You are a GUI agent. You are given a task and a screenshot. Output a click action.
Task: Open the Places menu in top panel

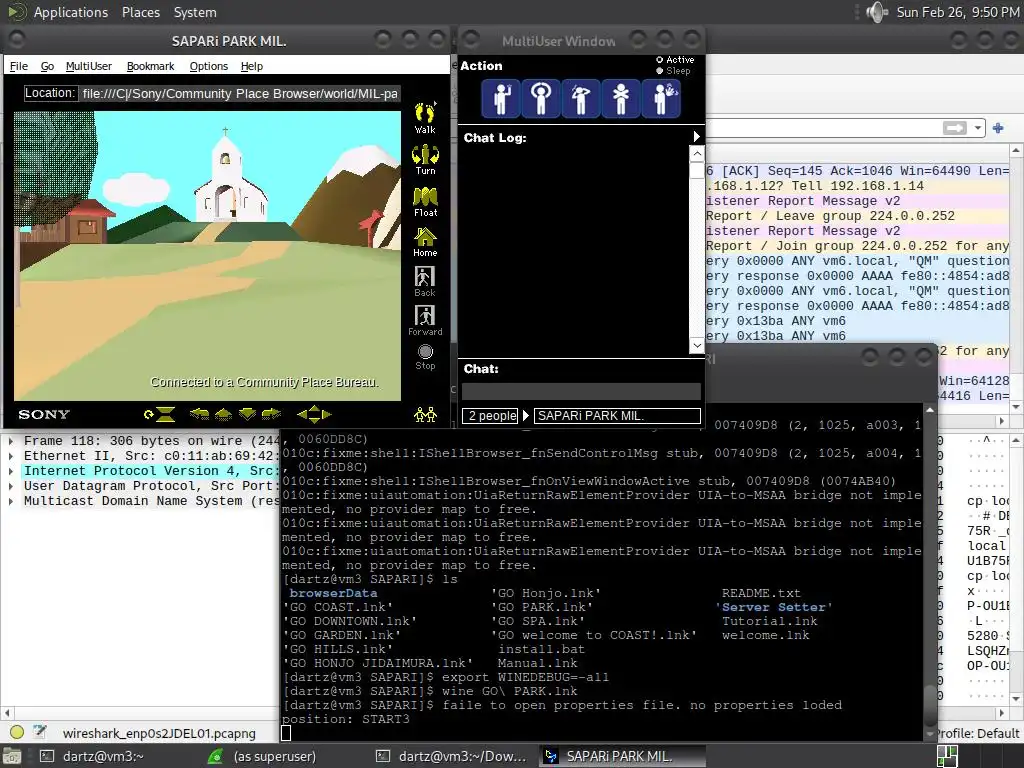click(140, 12)
